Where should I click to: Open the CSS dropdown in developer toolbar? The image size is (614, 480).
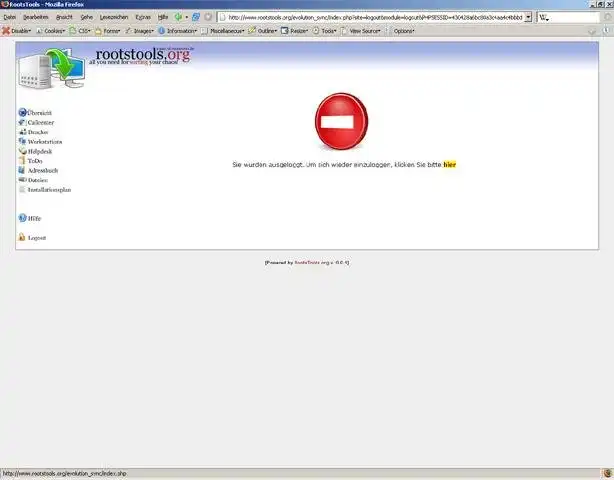point(80,31)
